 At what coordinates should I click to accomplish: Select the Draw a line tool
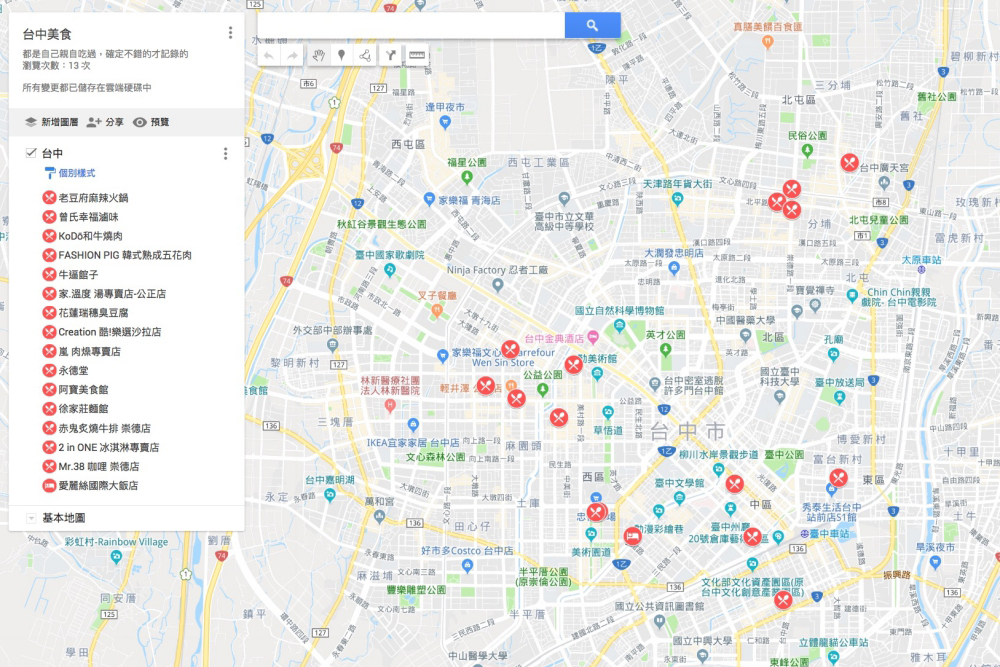[x=366, y=57]
